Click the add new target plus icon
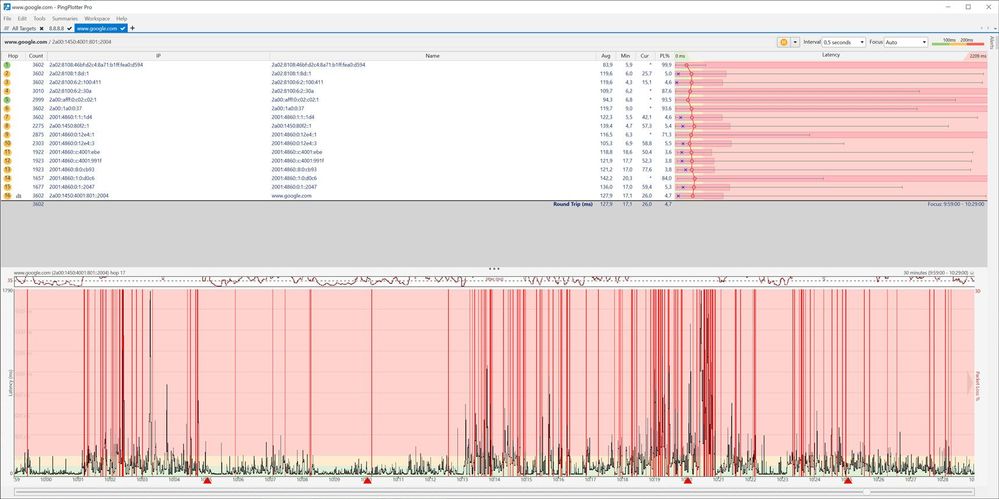This screenshot has width=999, height=499. [133, 28]
